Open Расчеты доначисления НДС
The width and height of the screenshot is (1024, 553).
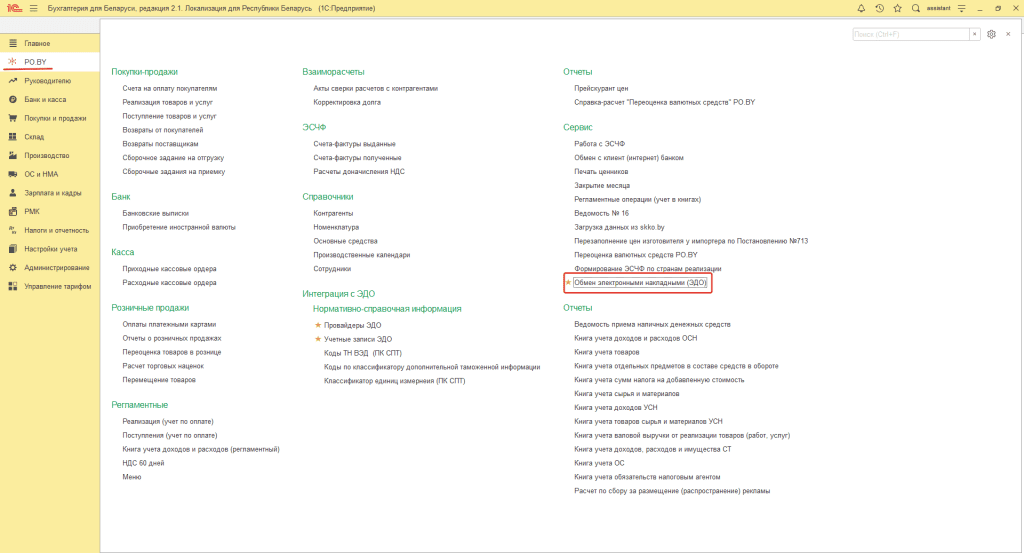[x=359, y=172]
